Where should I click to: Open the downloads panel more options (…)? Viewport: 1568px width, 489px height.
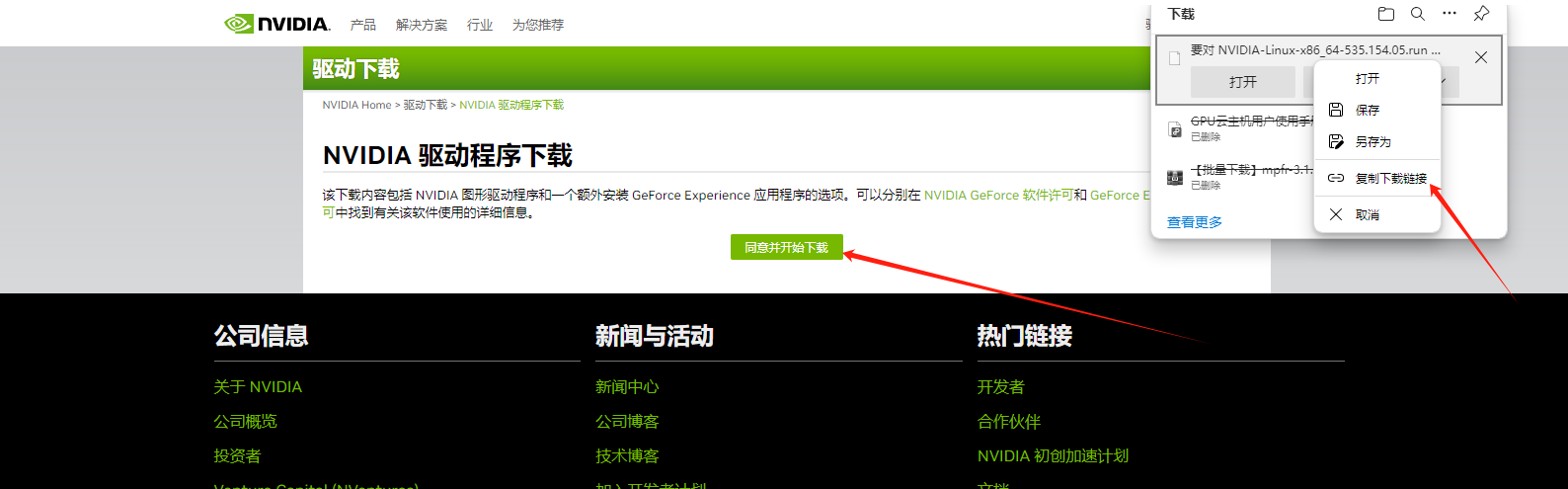1450,14
